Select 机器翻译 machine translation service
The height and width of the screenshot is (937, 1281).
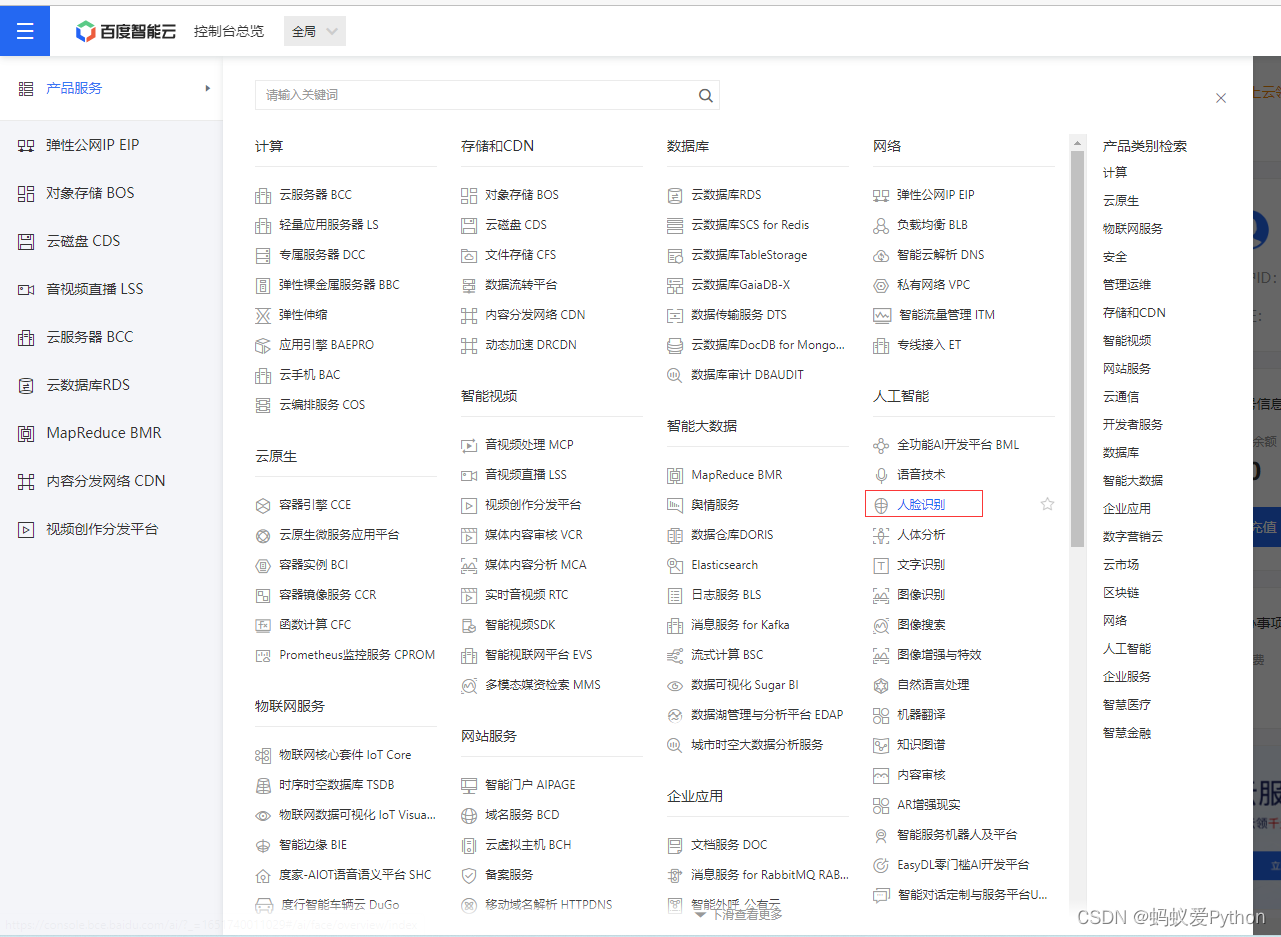click(x=919, y=714)
